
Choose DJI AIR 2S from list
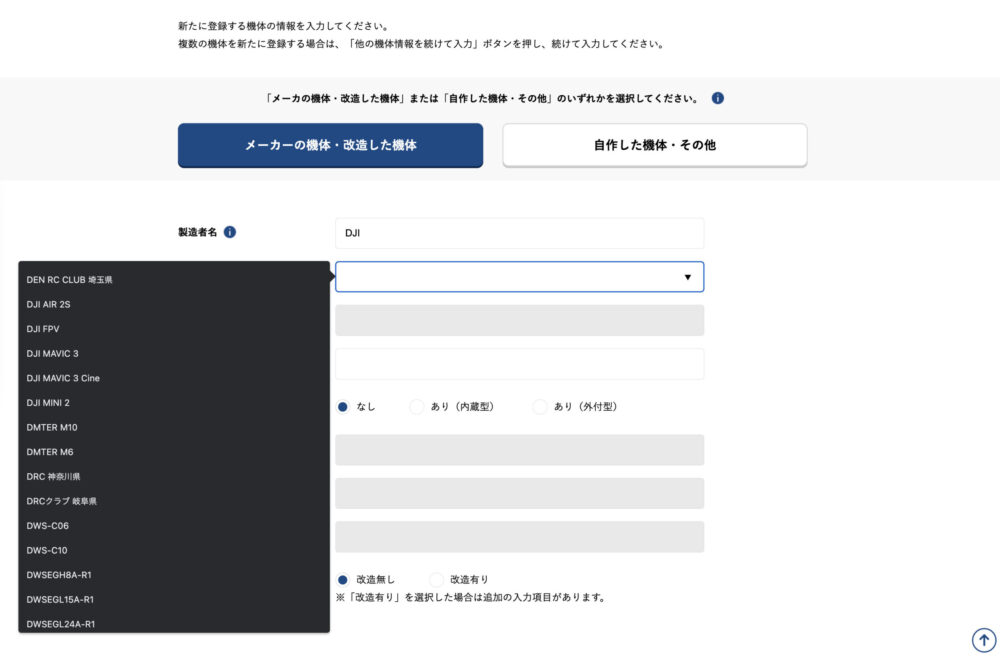[174, 305]
